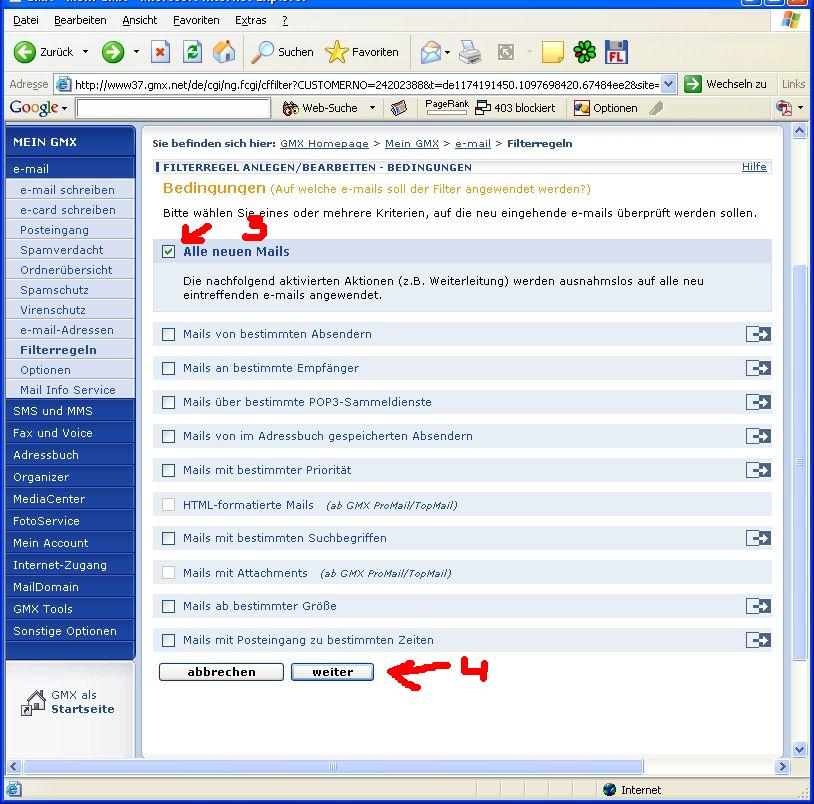The height and width of the screenshot is (804, 814).
Task: Click the vertical scrollbar down arrow
Action: click(799, 748)
